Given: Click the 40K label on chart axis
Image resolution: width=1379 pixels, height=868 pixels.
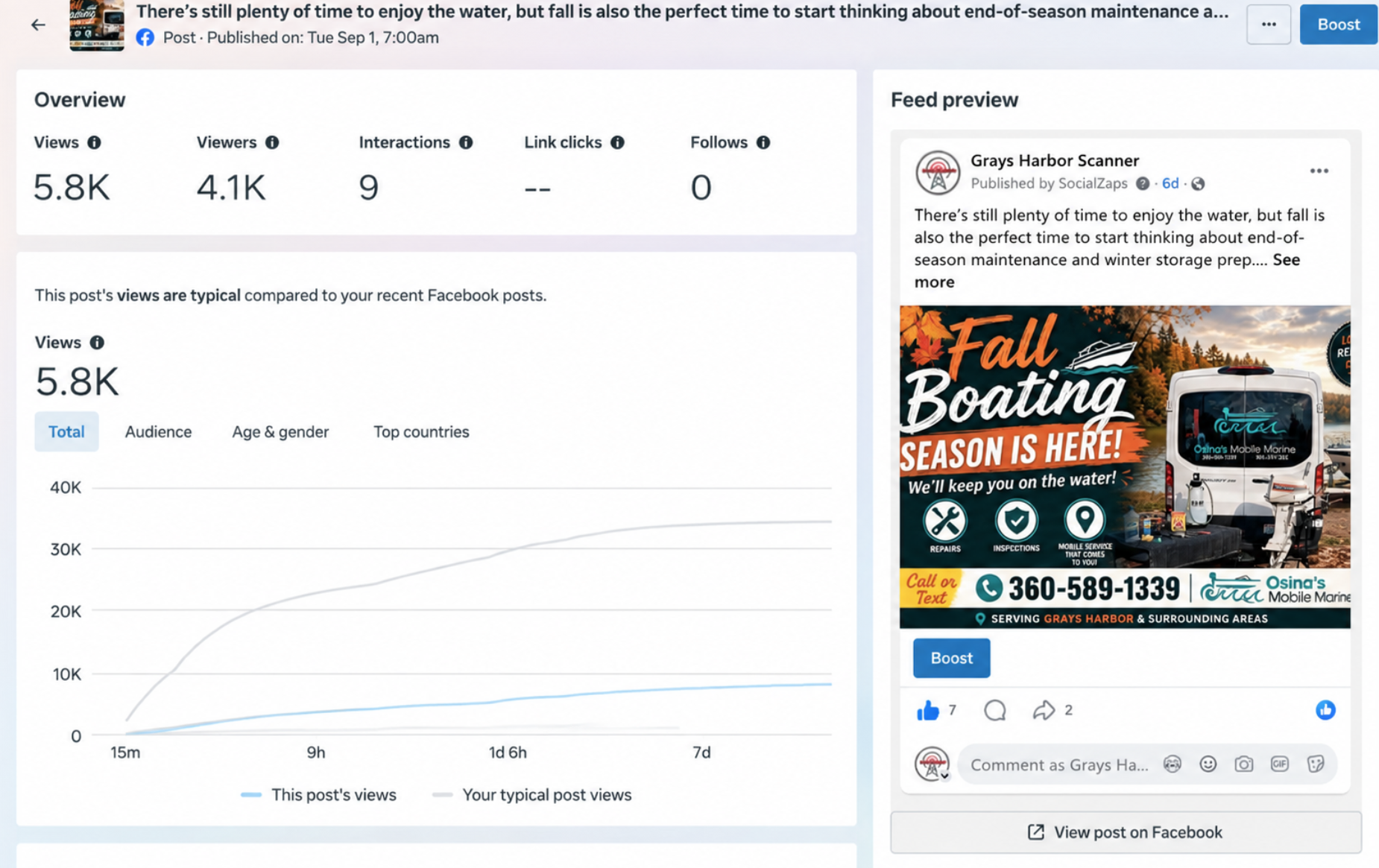Looking at the screenshot, I should pyautogui.click(x=66, y=488).
